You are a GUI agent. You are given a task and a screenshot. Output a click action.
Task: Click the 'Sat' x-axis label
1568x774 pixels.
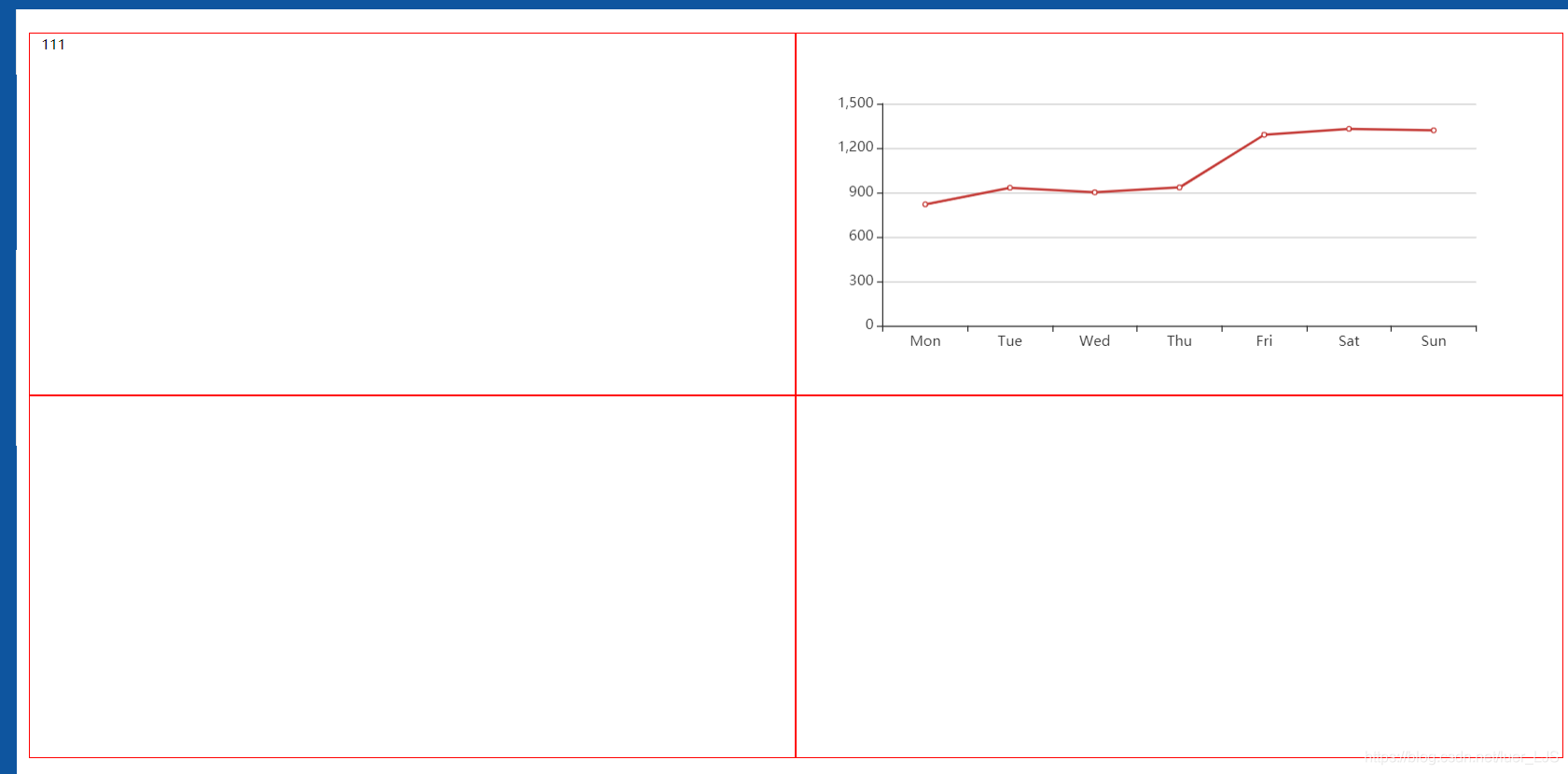[x=1349, y=341]
